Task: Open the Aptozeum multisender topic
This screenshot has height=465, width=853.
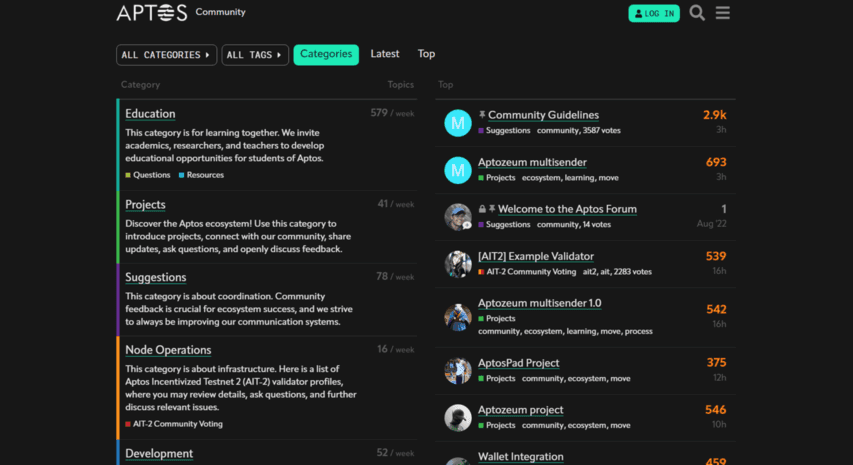Action: click(x=532, y=162)
